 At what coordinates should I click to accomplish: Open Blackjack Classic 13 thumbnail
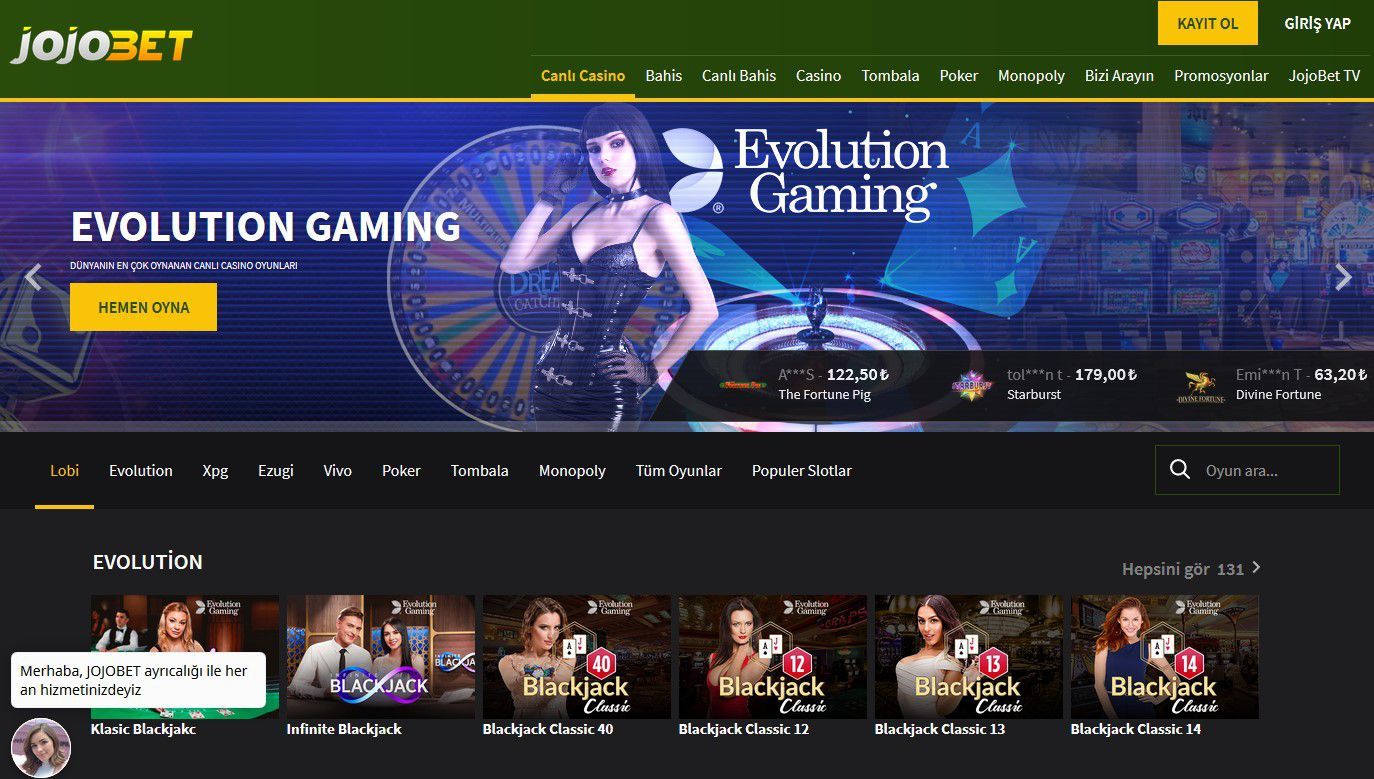point(969,657)
